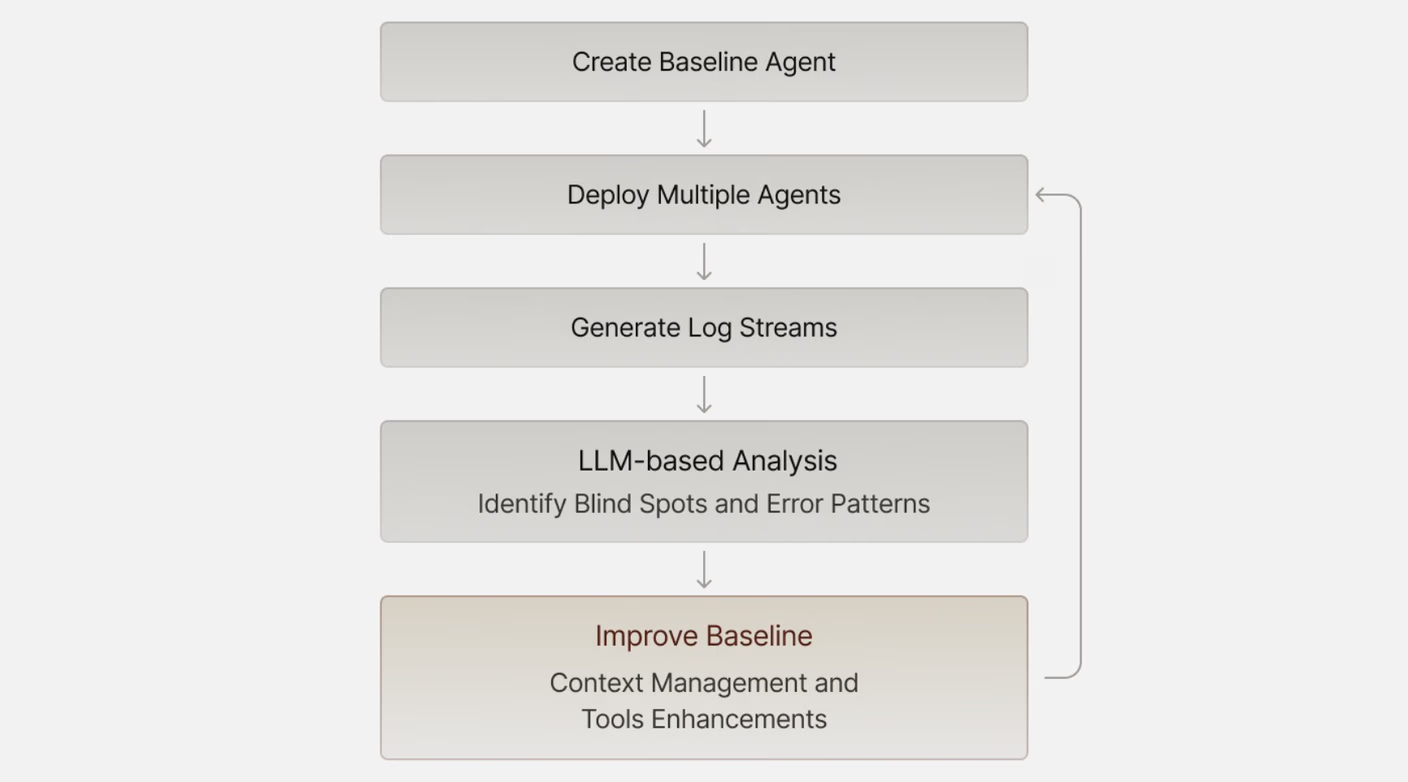Click the top curved corner of feedback loop
1408x782 pixels.
(x=1075, y=200)
